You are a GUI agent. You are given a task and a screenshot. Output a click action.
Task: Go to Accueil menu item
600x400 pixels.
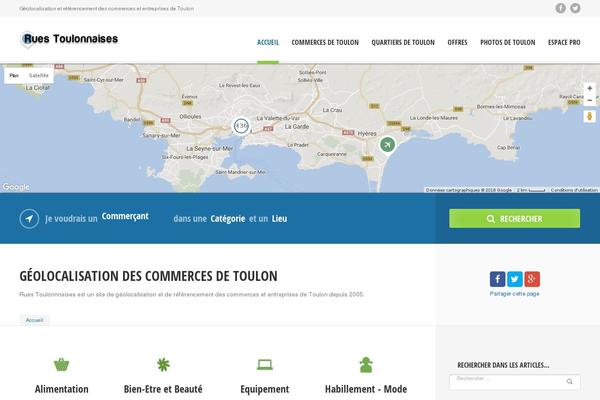[x=268, y=42]
